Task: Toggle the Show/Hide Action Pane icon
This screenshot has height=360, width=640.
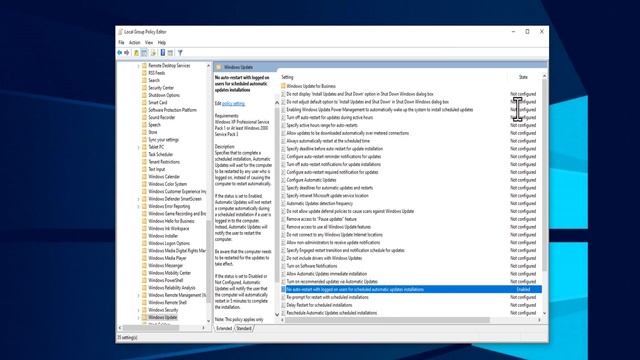Action: [x=170, y=53]
